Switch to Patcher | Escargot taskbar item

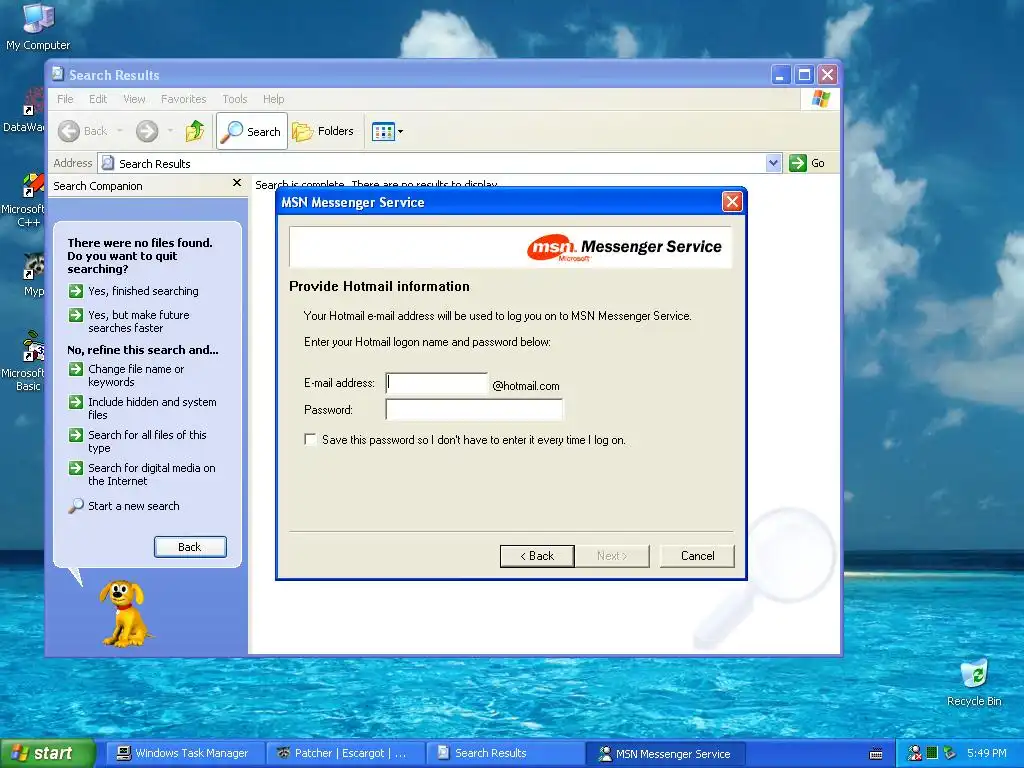[345, 753]
